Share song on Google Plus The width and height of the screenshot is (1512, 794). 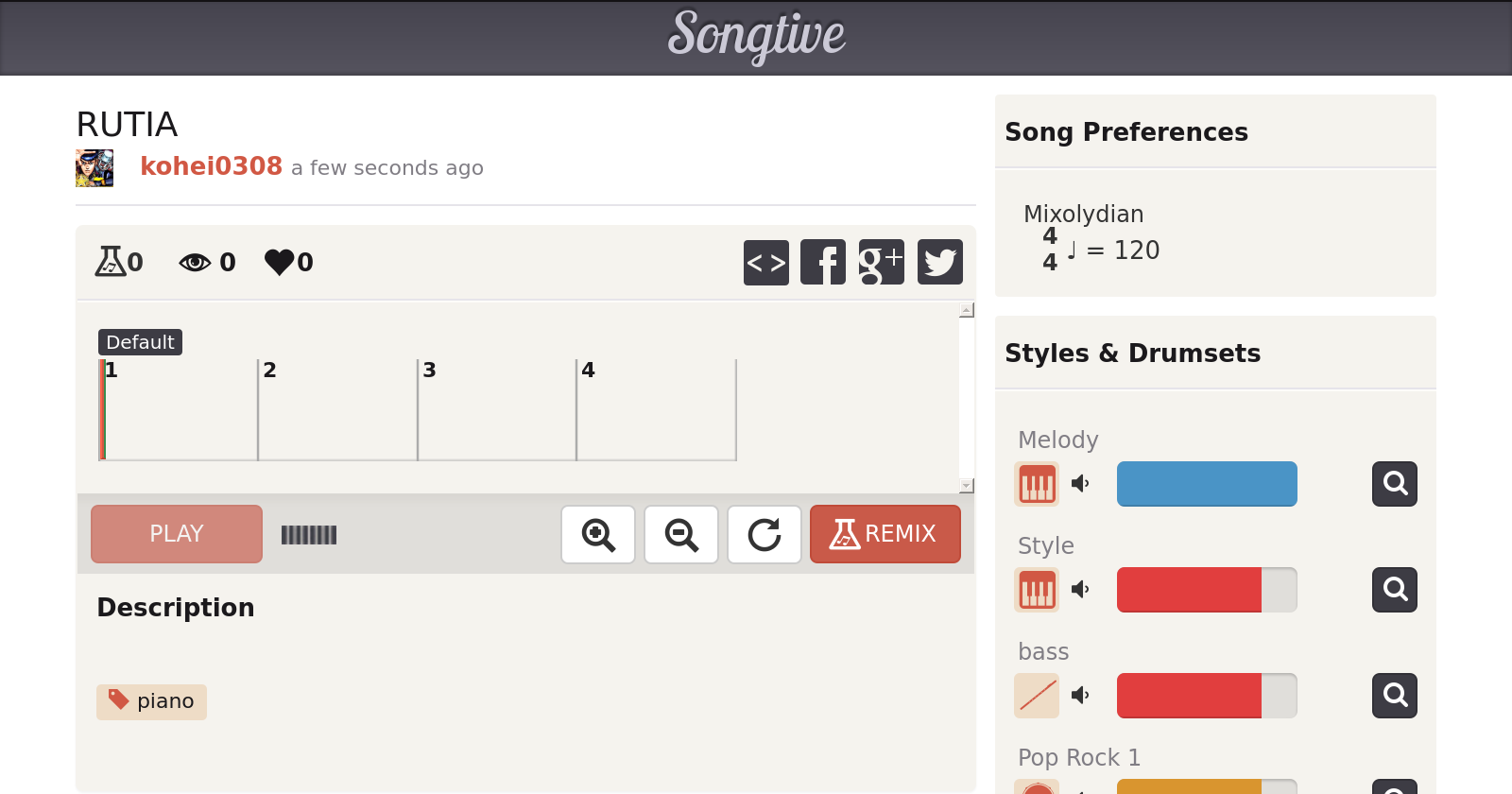point(881,262)
